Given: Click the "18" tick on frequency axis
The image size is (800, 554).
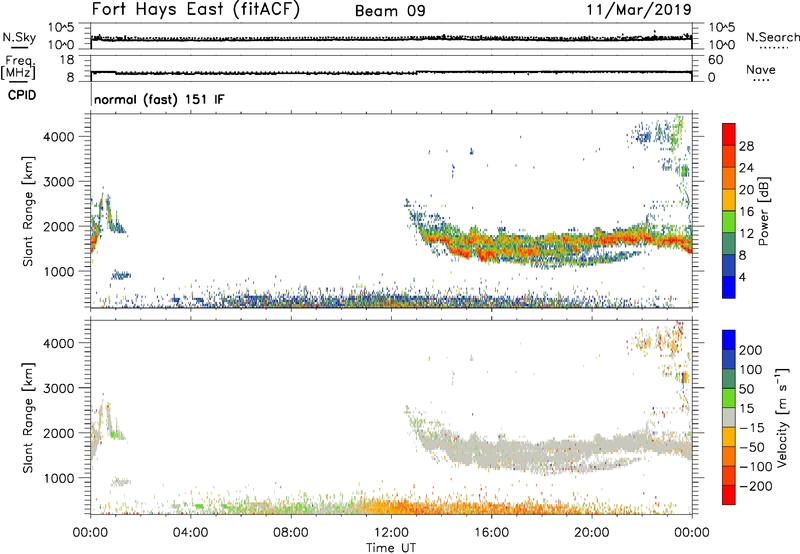Looking at the screenshot, I should click(x=67, y=60).
